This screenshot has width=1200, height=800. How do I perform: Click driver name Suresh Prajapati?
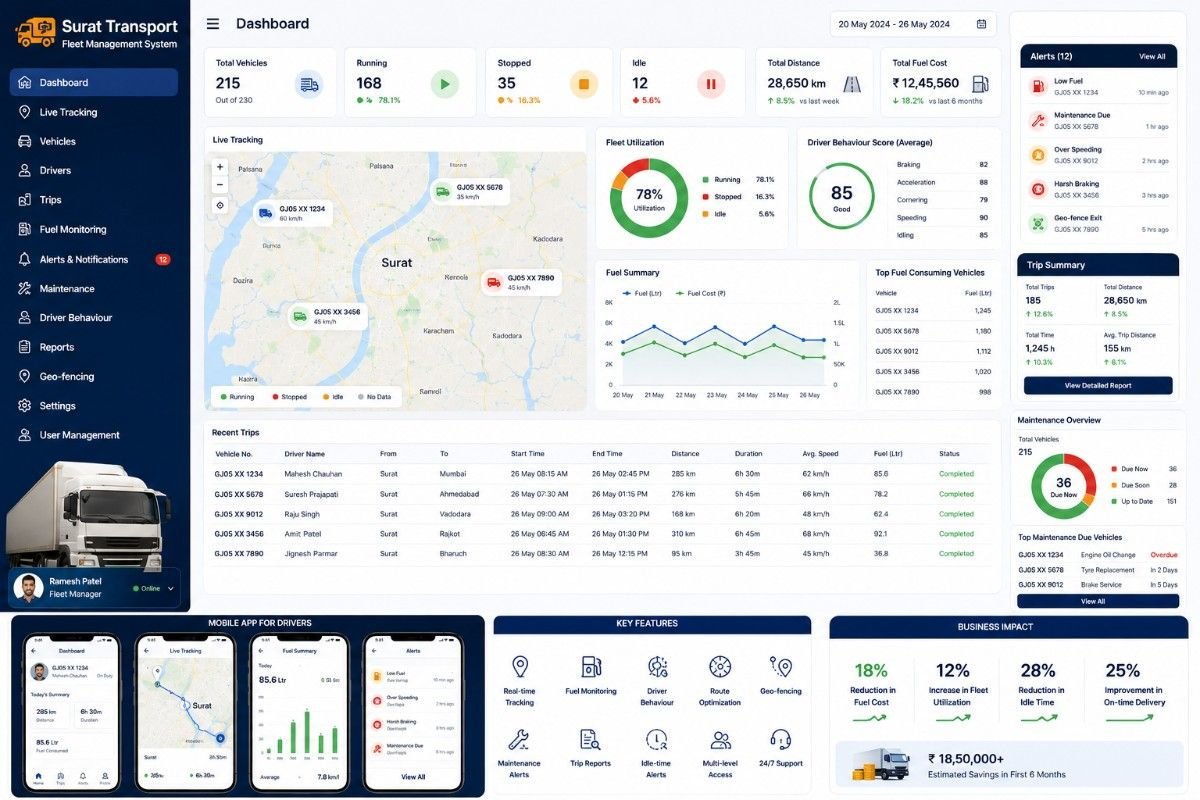point(311,494)
